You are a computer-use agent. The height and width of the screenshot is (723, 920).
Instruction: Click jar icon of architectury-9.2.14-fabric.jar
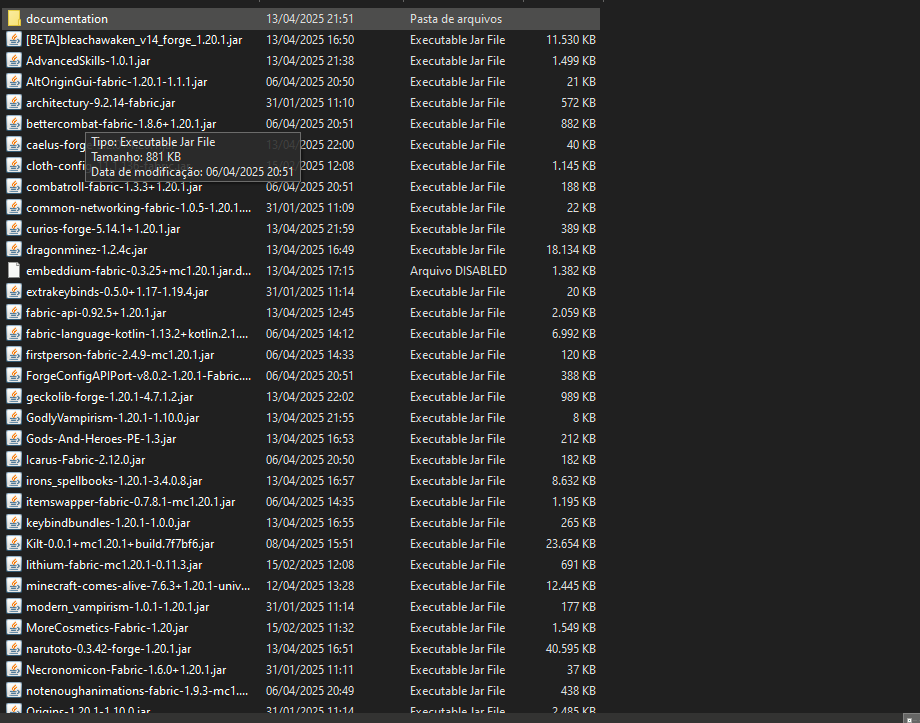[x=14, y=103]
